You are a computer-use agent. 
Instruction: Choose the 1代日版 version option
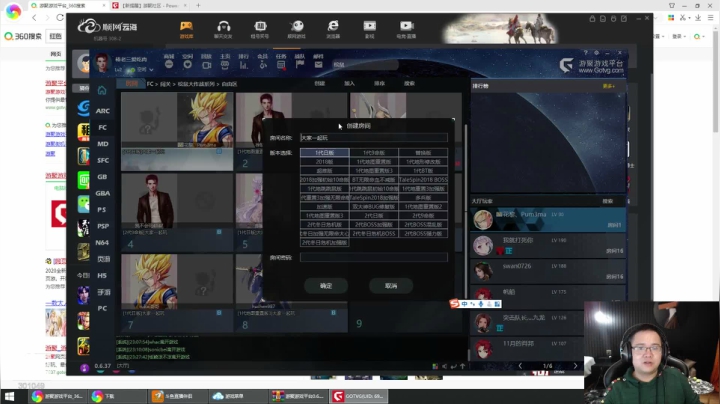324,152
